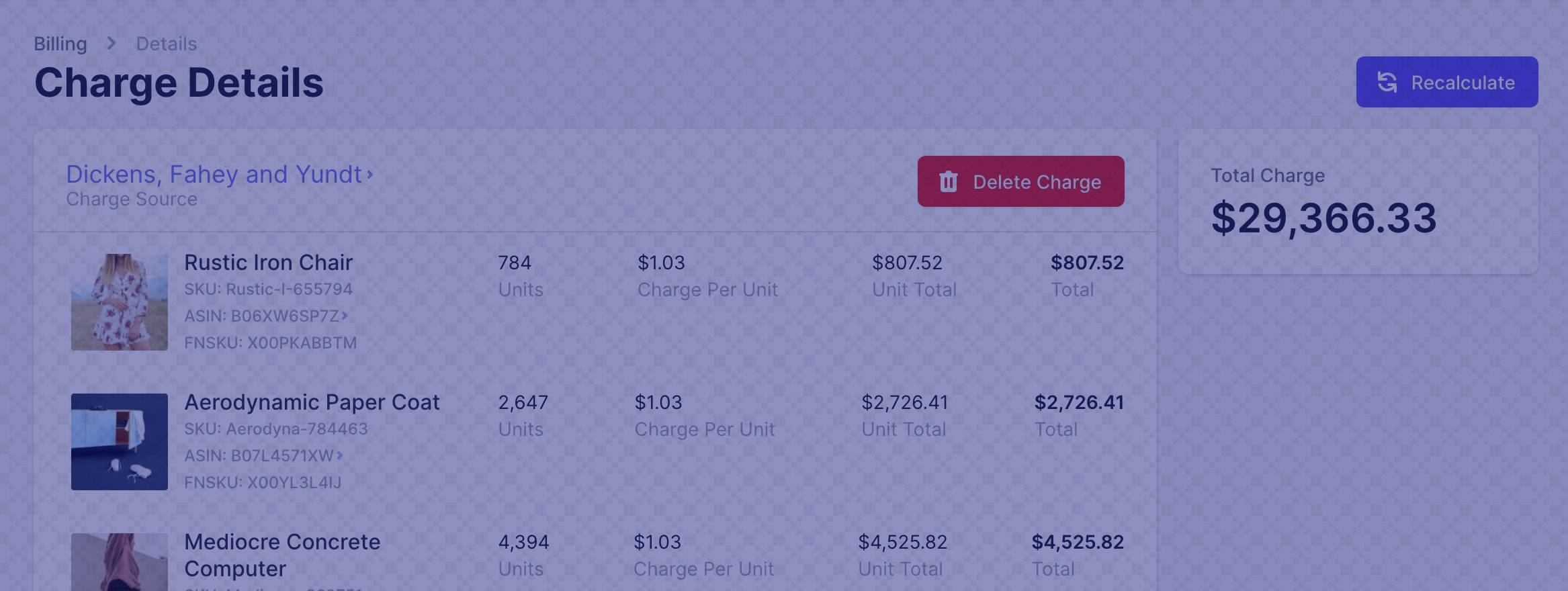Click the breadcrumb separator arrow after Billing
Image resolution: width=1568 pixels, height=591 pixels.
[x=110, y=43]
